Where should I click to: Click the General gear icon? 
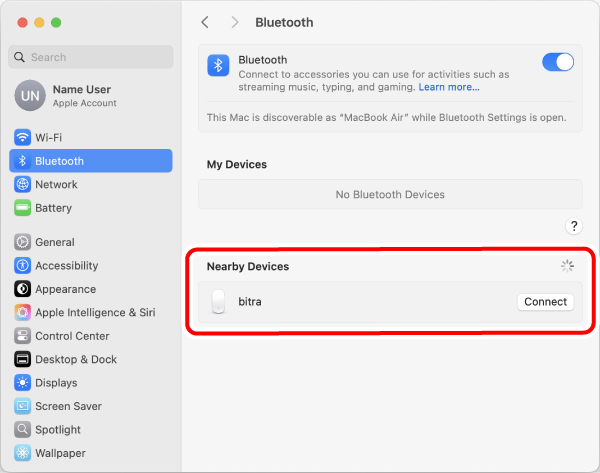pyautogui.click(x=23, y=242)
